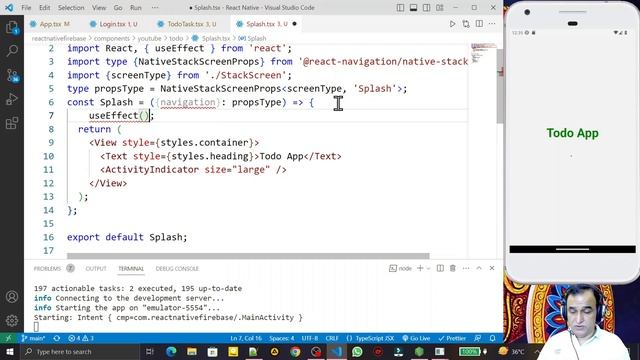640x360 pixels.
Task: Open editor more actions ellipsis
Action: pyautogui.click(x=492, y=24)
